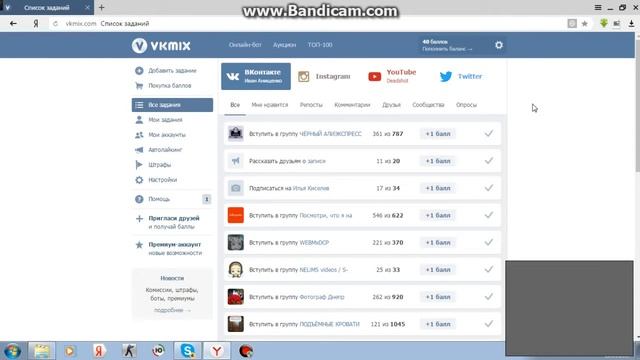Click +1 балл for ЧЁРНЫЙ АЛИЭКСПРЕСС
The width and height of the screenshot is (640, 360).
[438, 134]
